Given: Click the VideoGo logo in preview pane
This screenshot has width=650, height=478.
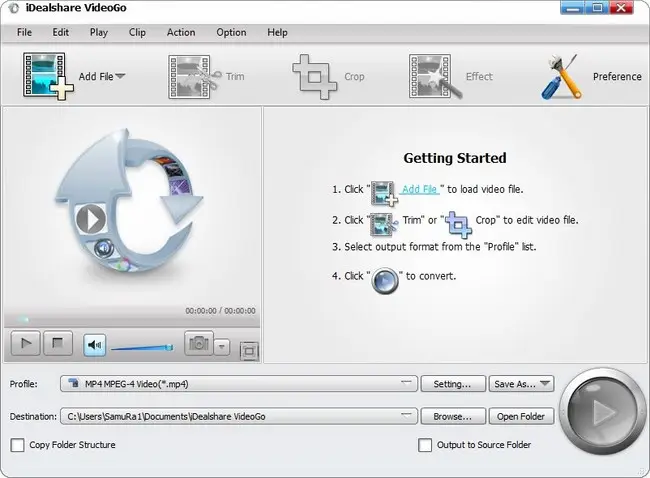Looking at the screenshot, I should click(129, 201).
